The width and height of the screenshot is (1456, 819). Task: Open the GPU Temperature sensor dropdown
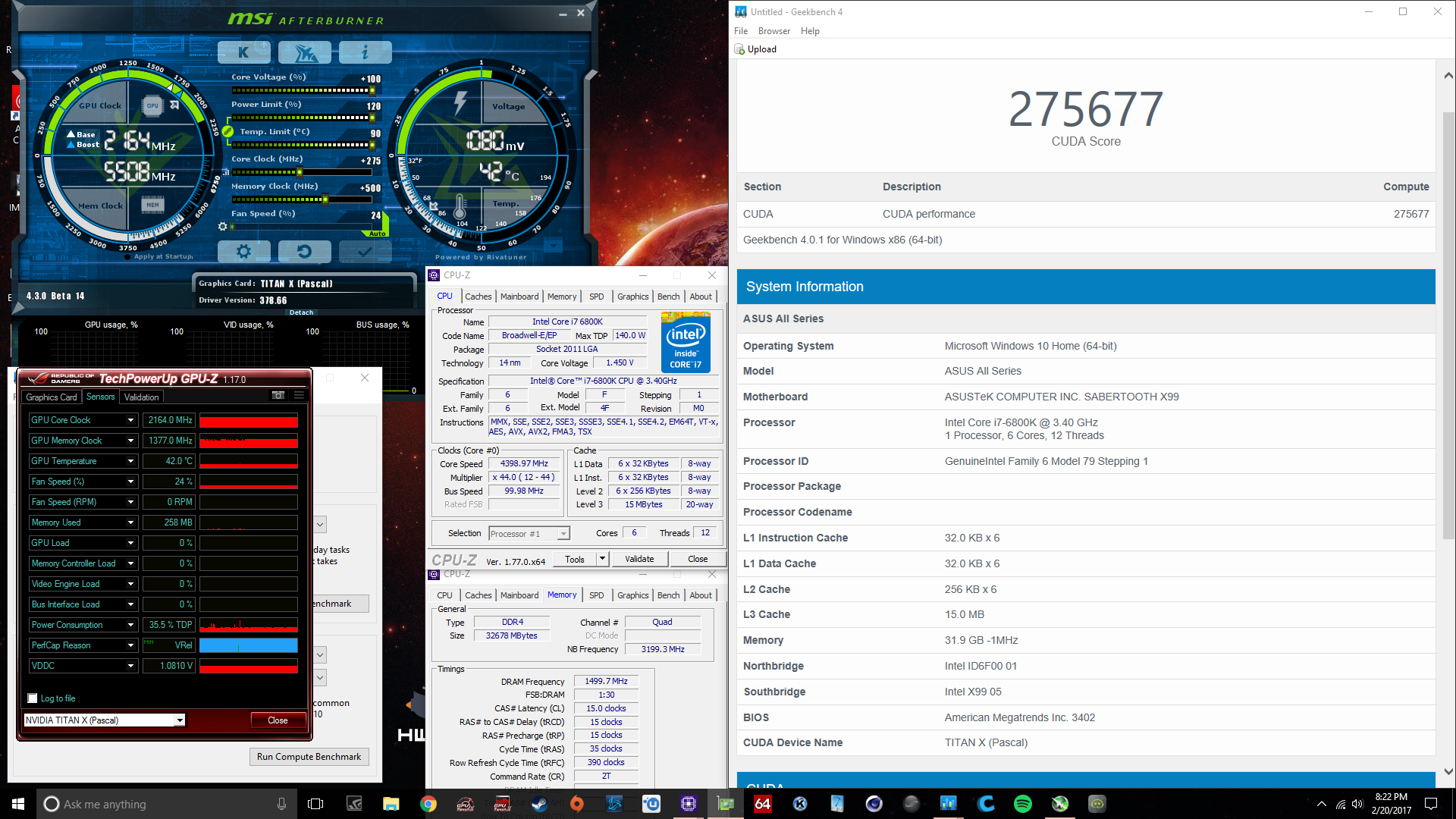(x=130, y=461)
